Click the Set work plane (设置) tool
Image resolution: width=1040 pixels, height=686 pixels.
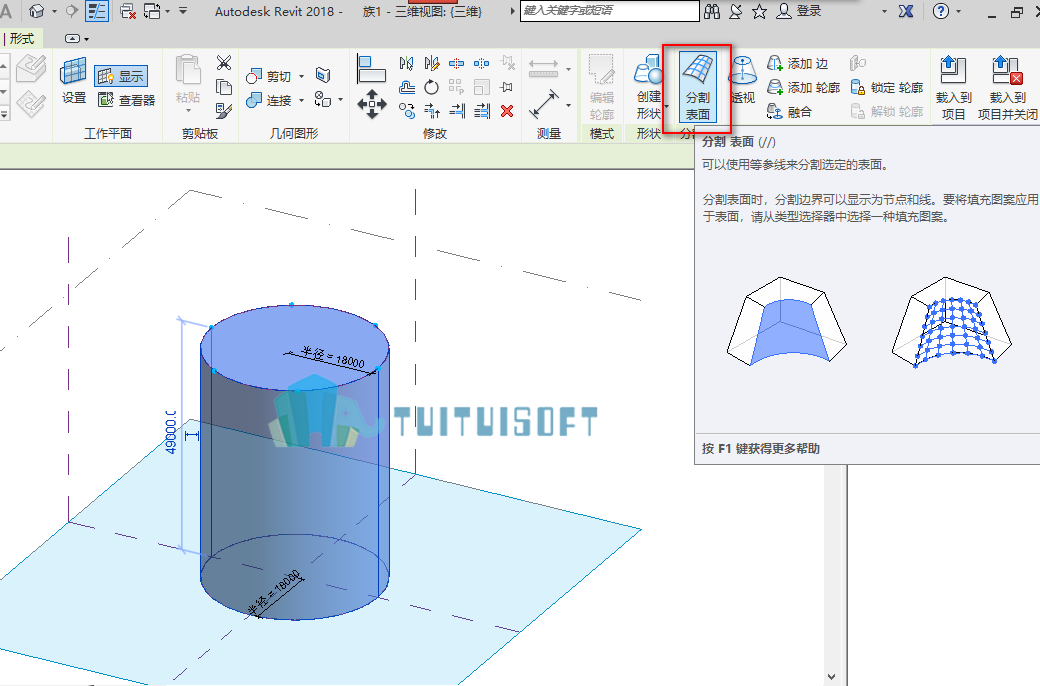(x=74, y=80)
